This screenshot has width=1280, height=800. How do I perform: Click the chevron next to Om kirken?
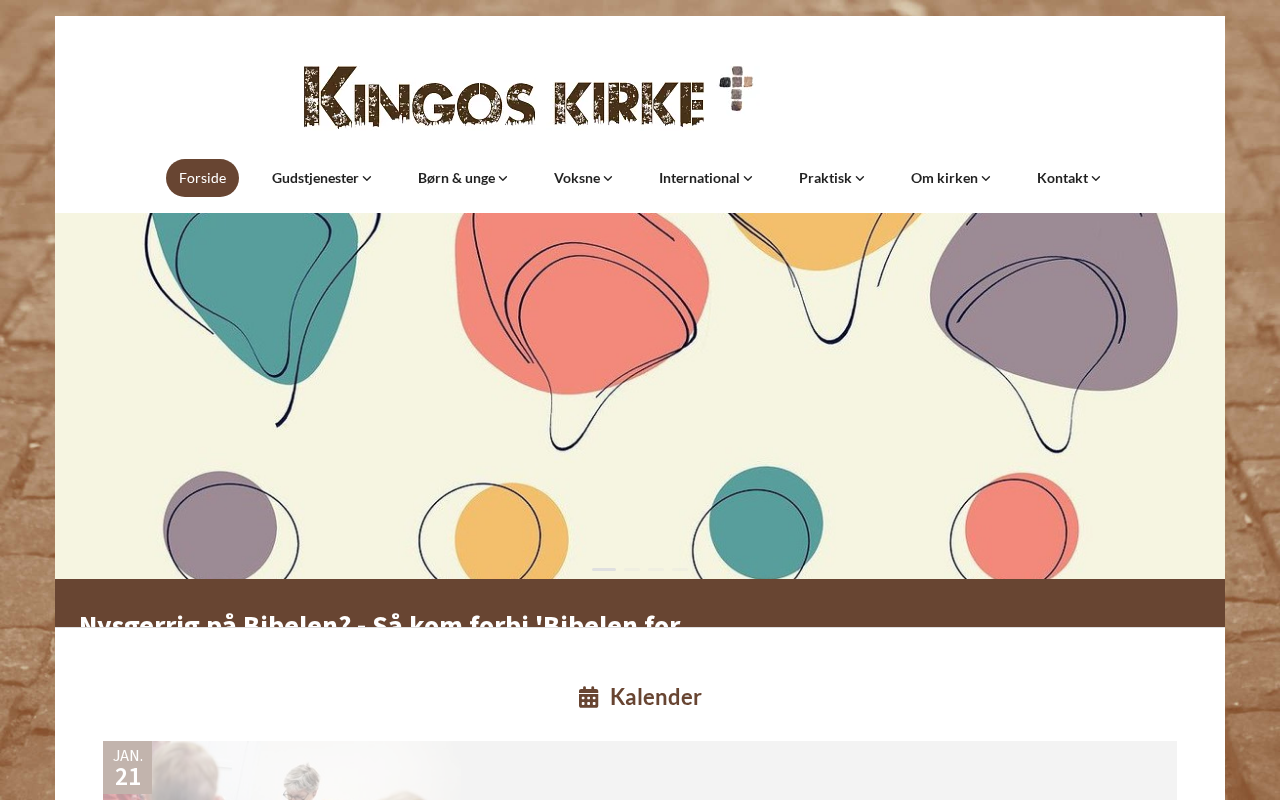tap(986, 178)
